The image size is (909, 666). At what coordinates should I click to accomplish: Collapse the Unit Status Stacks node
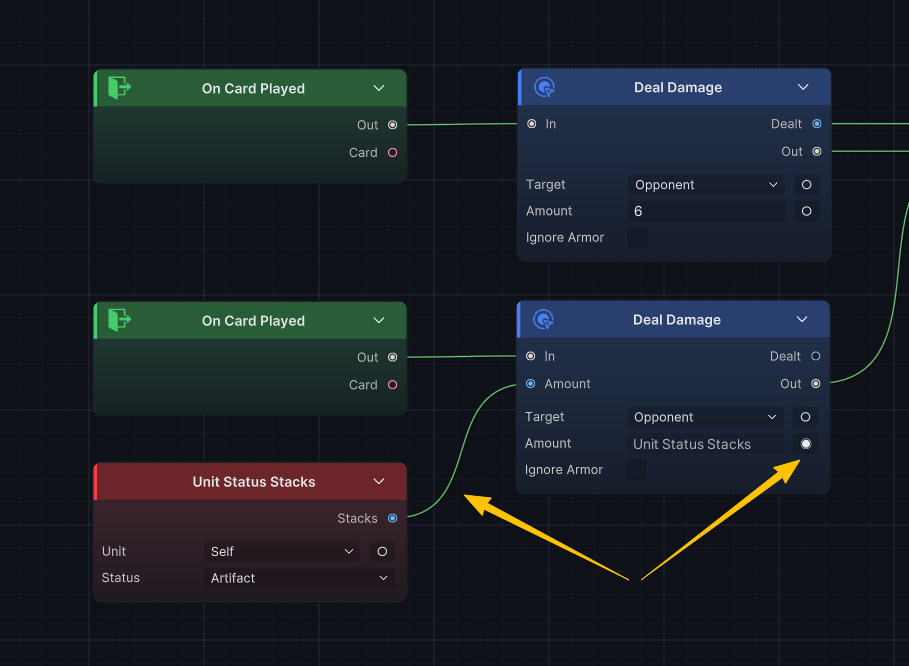[x=379, y=482]
